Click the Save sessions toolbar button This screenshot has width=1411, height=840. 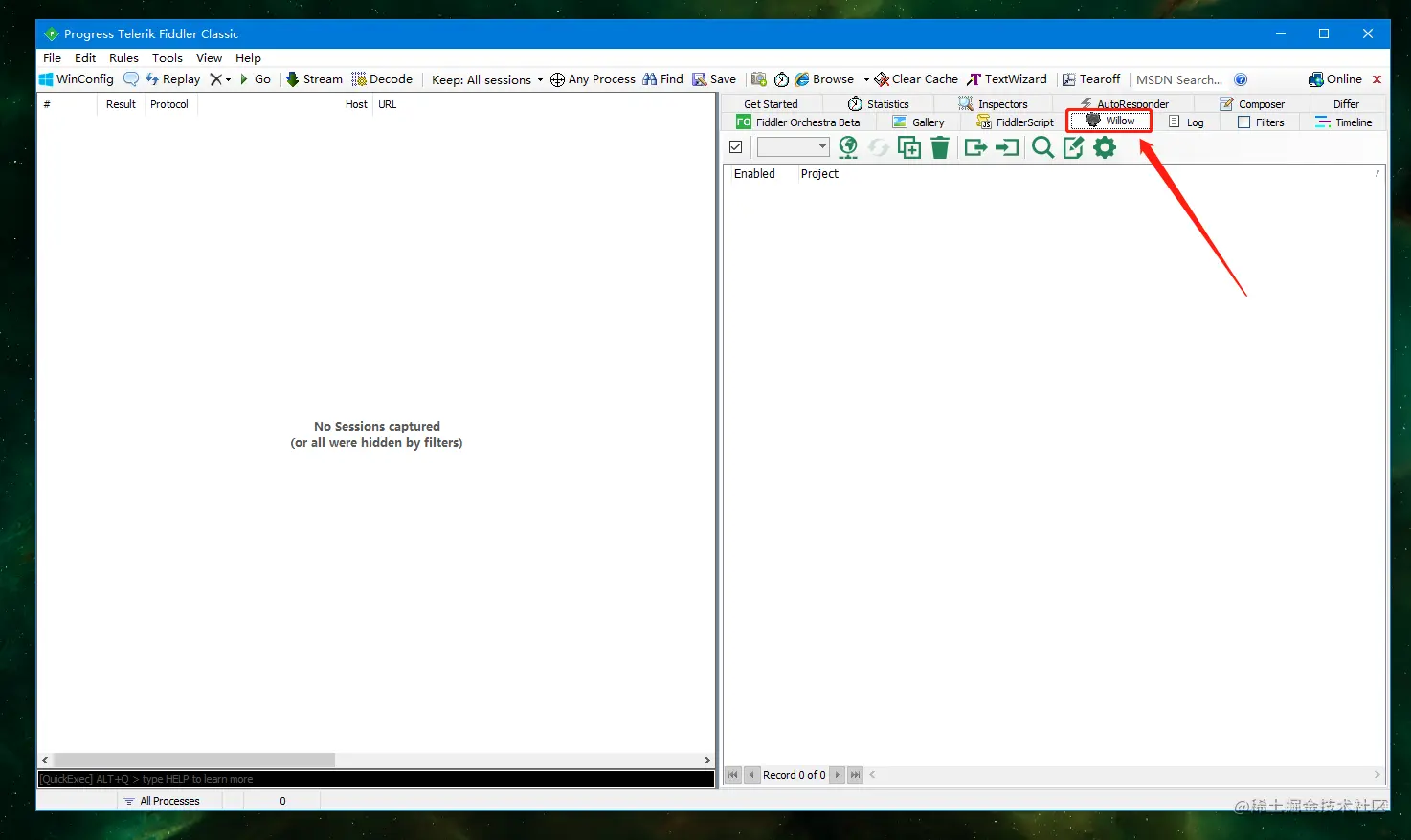714,79
